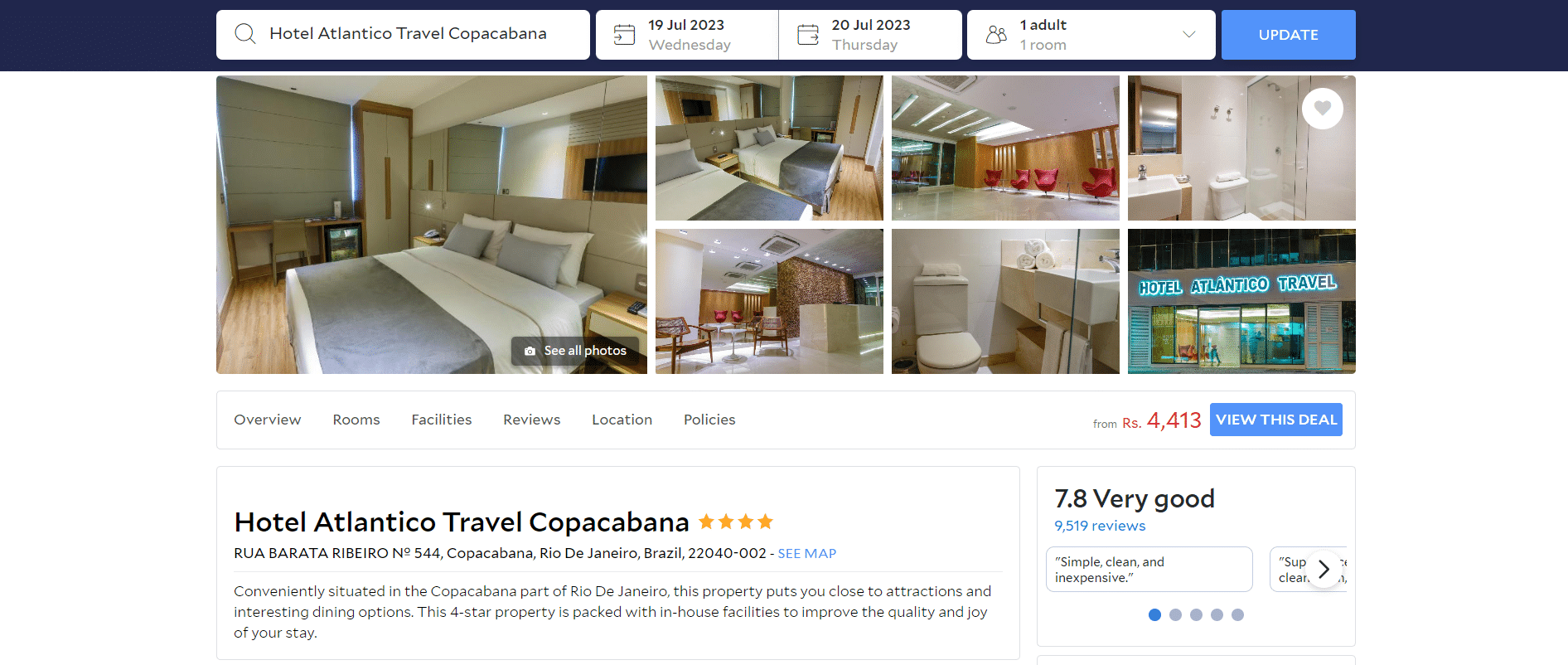Show next review with arrow
Screen dimensions: 1568x665
[1324, 569]
